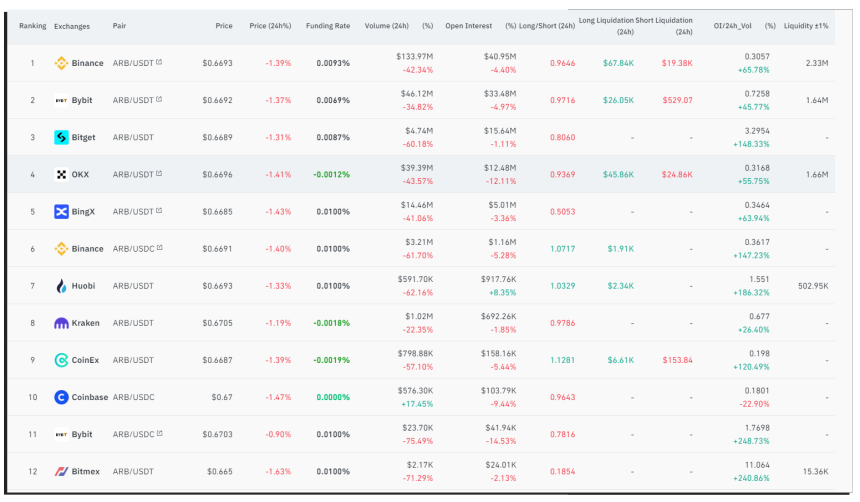
Task: Sort by the Liquidity ±1% column header
Action: 806,25
